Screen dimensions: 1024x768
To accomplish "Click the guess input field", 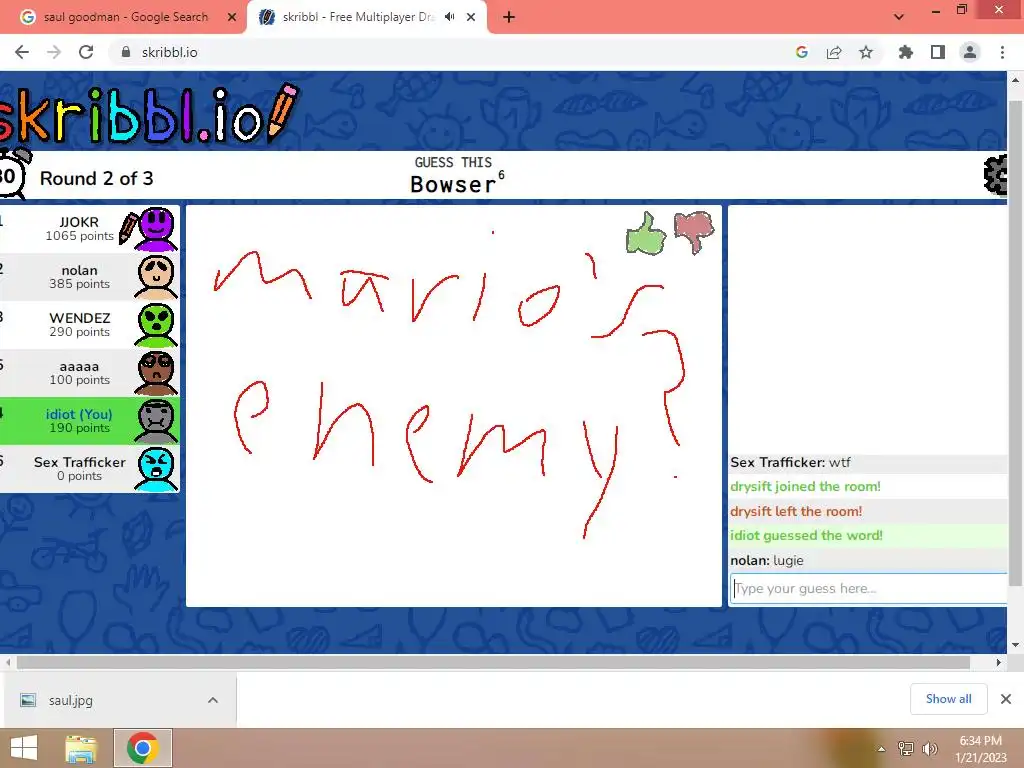I will 869,588.
